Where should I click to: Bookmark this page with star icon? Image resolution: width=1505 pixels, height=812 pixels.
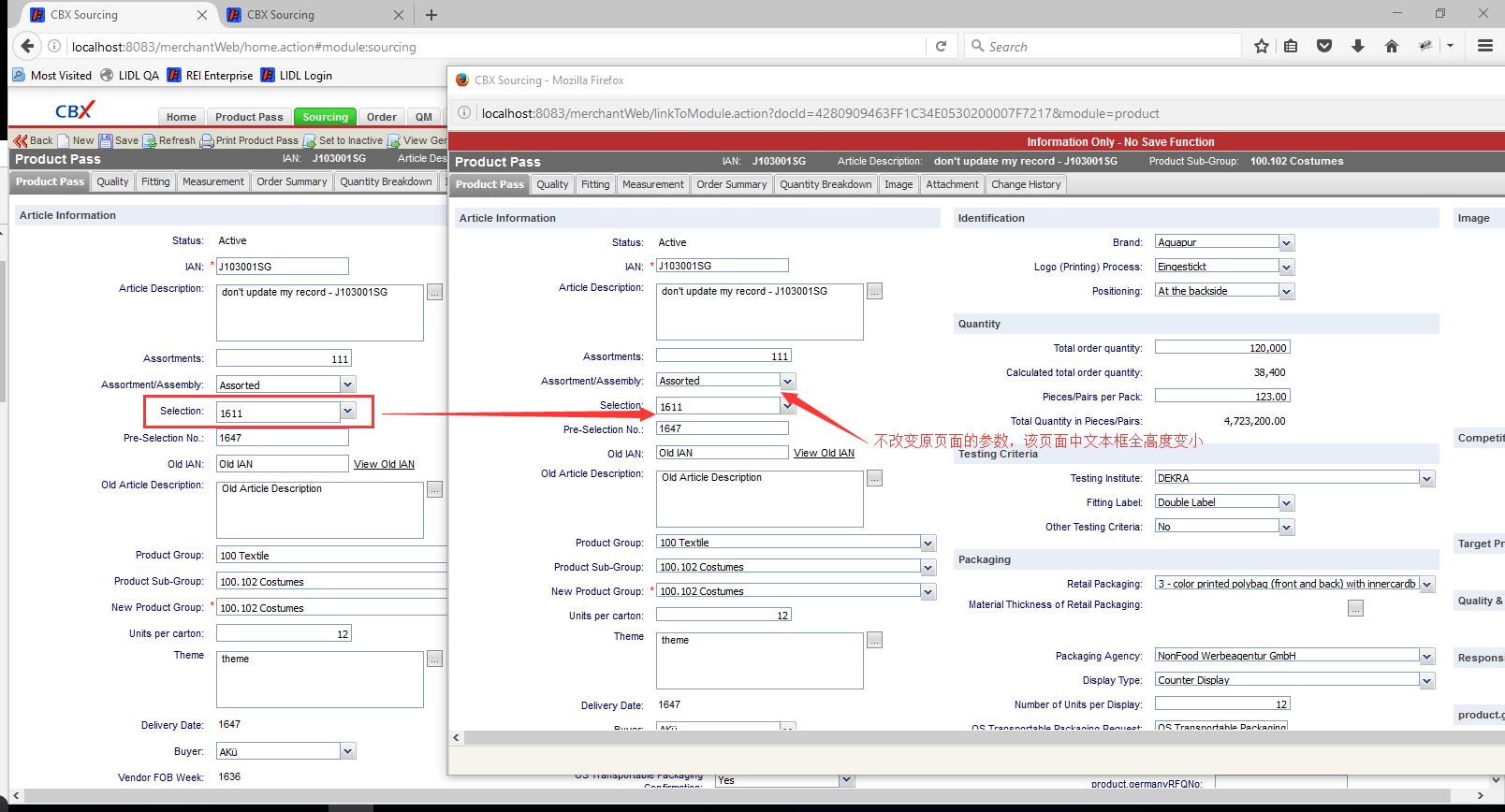[1262, 46]
